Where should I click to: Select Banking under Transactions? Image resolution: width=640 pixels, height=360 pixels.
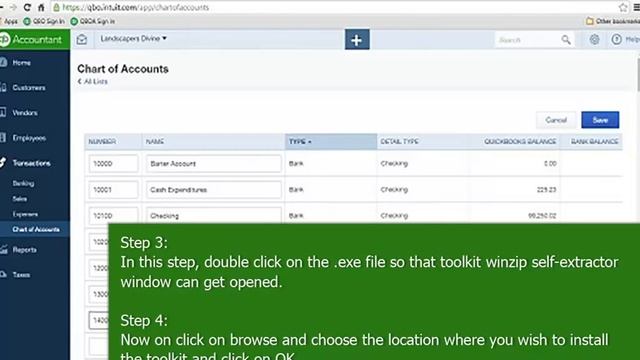(23, 183)
